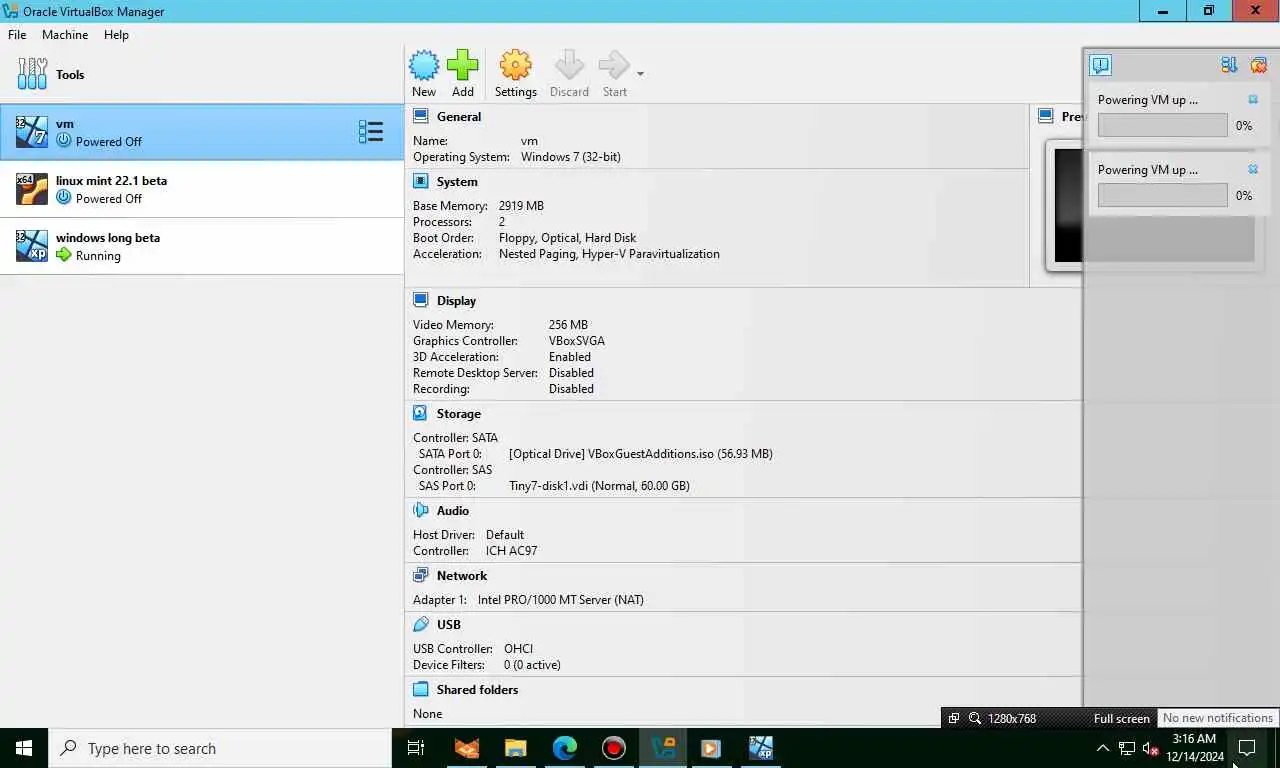Open the Help menu
Screen dimensions: 1280x768
[x=116, y=34]
